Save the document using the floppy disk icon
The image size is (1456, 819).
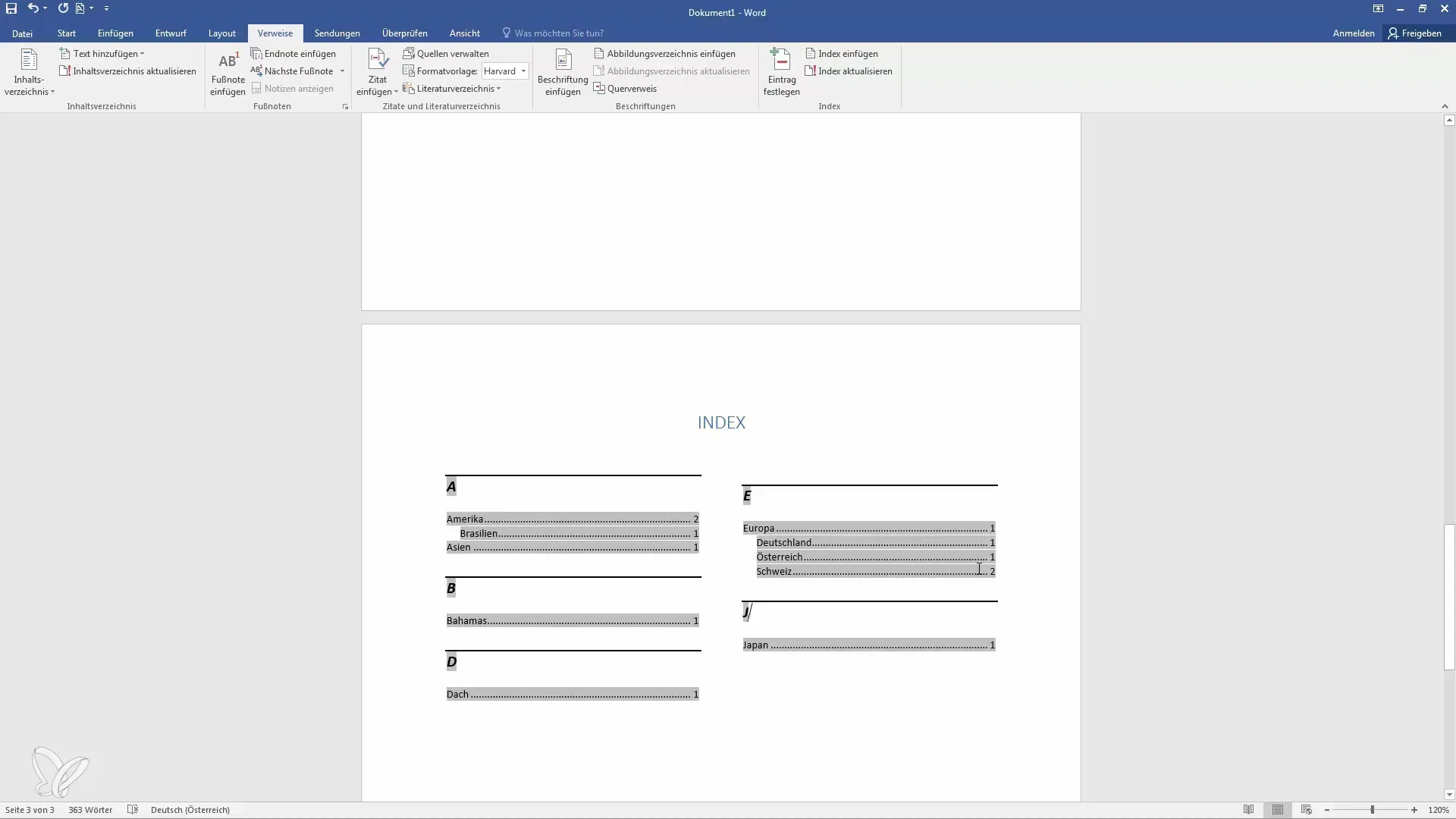click(x=11, y=8)
